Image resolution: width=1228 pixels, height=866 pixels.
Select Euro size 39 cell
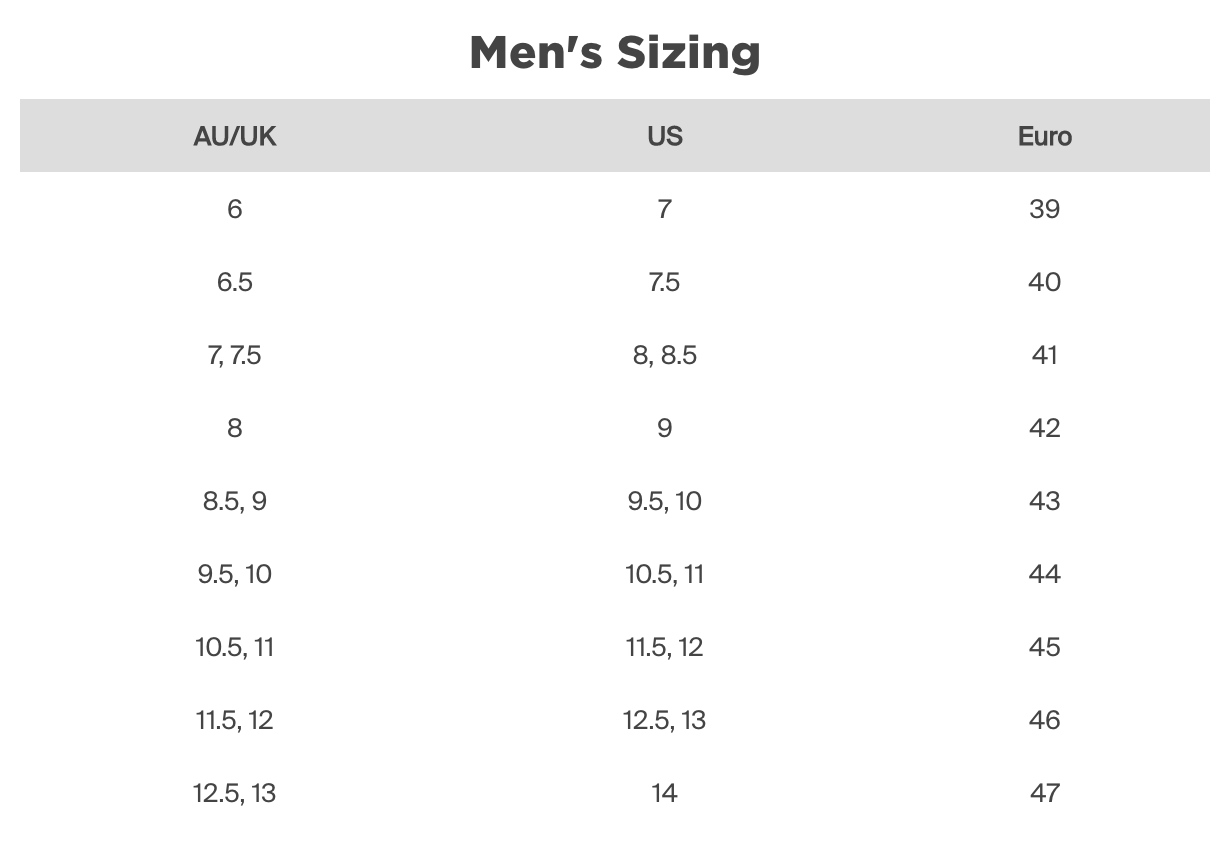coord(1044,209)
